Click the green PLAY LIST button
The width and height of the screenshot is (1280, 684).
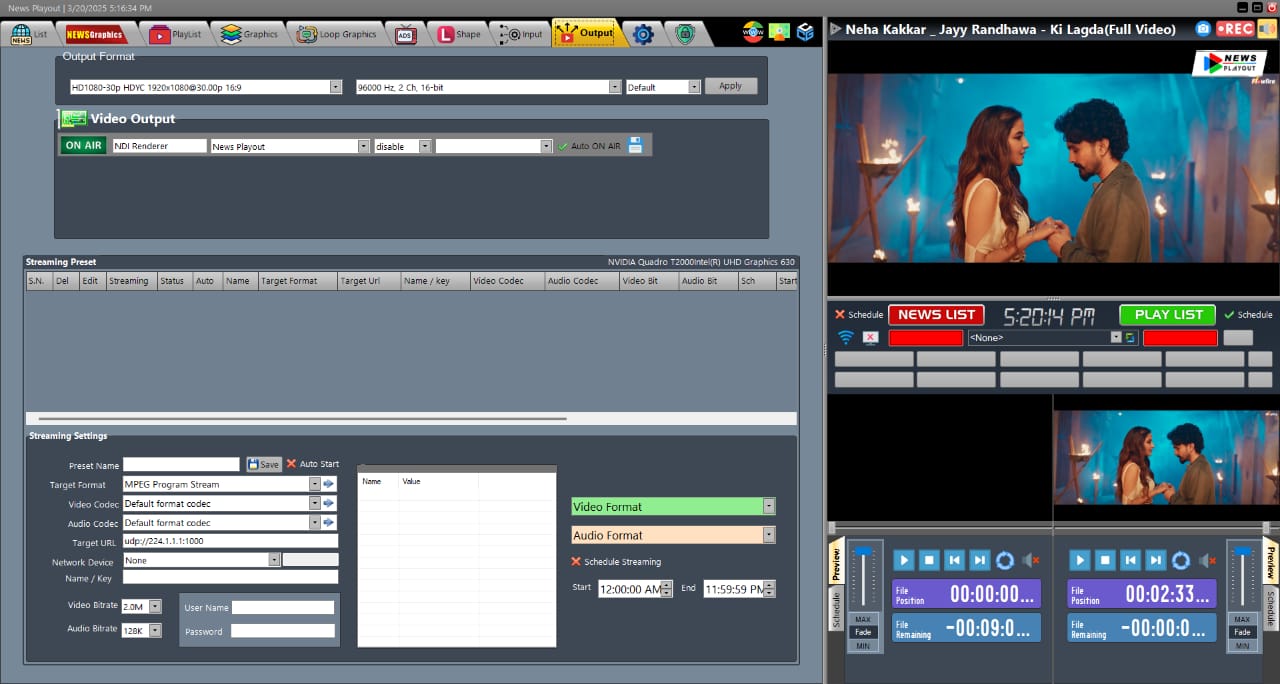pos(1167,314)
